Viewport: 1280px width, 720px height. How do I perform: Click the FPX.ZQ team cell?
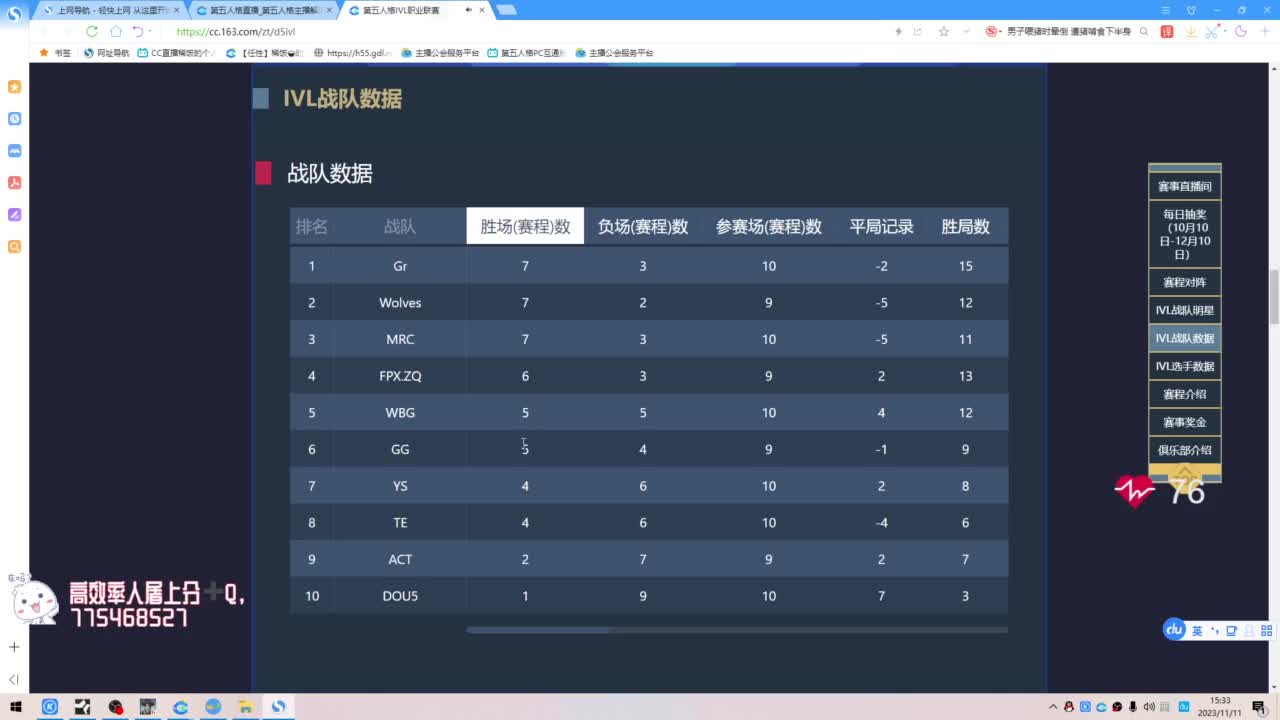pyautogui.click(x=400, y=376)
